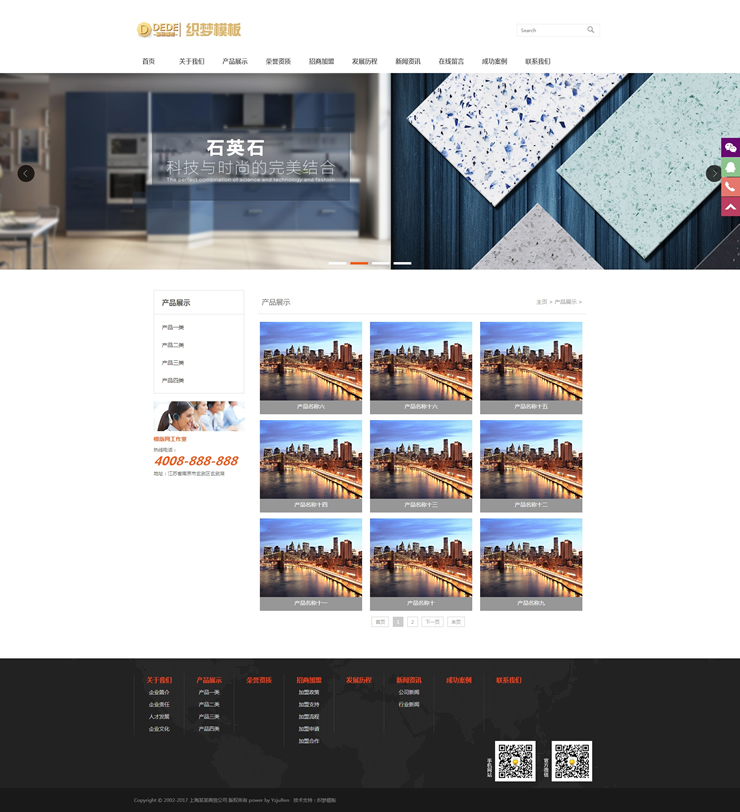Click 加盟政策 link in footer

[308, 692]
